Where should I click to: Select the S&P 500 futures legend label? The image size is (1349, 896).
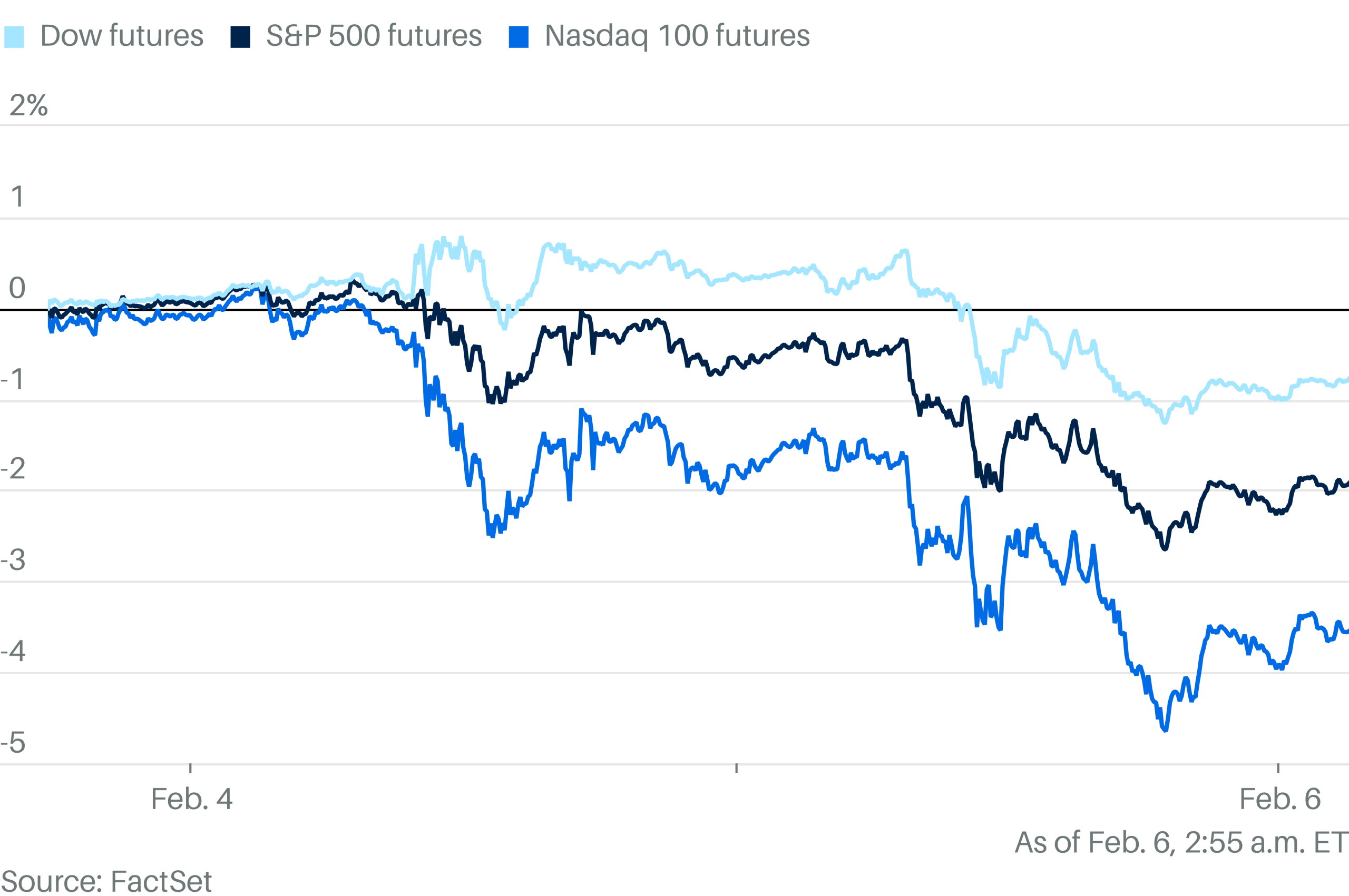coord(374,36)
